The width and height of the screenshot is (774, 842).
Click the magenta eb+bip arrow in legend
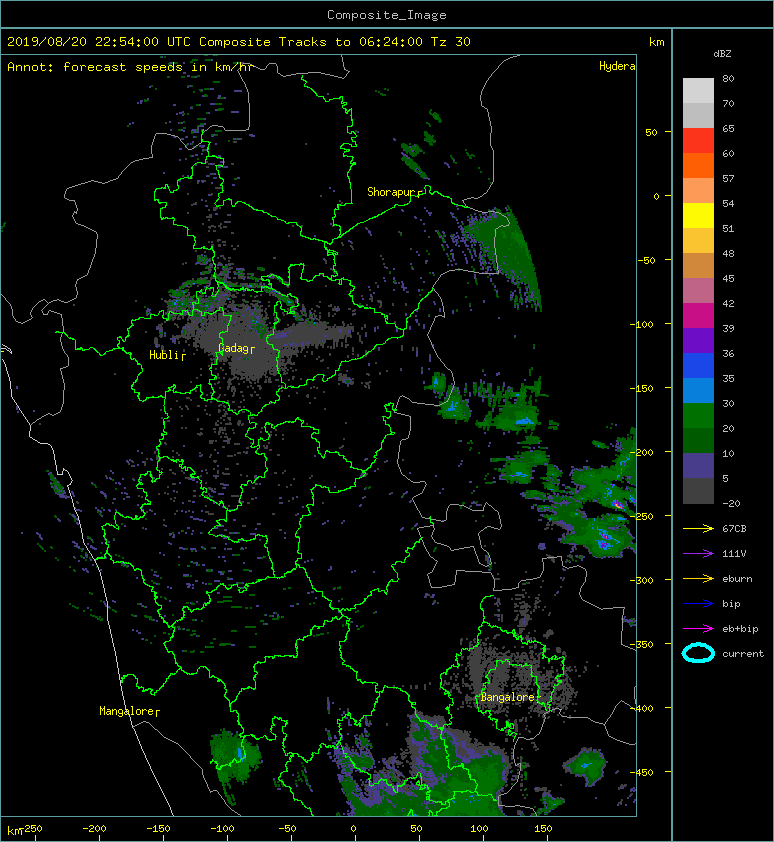tap(698, 629)
